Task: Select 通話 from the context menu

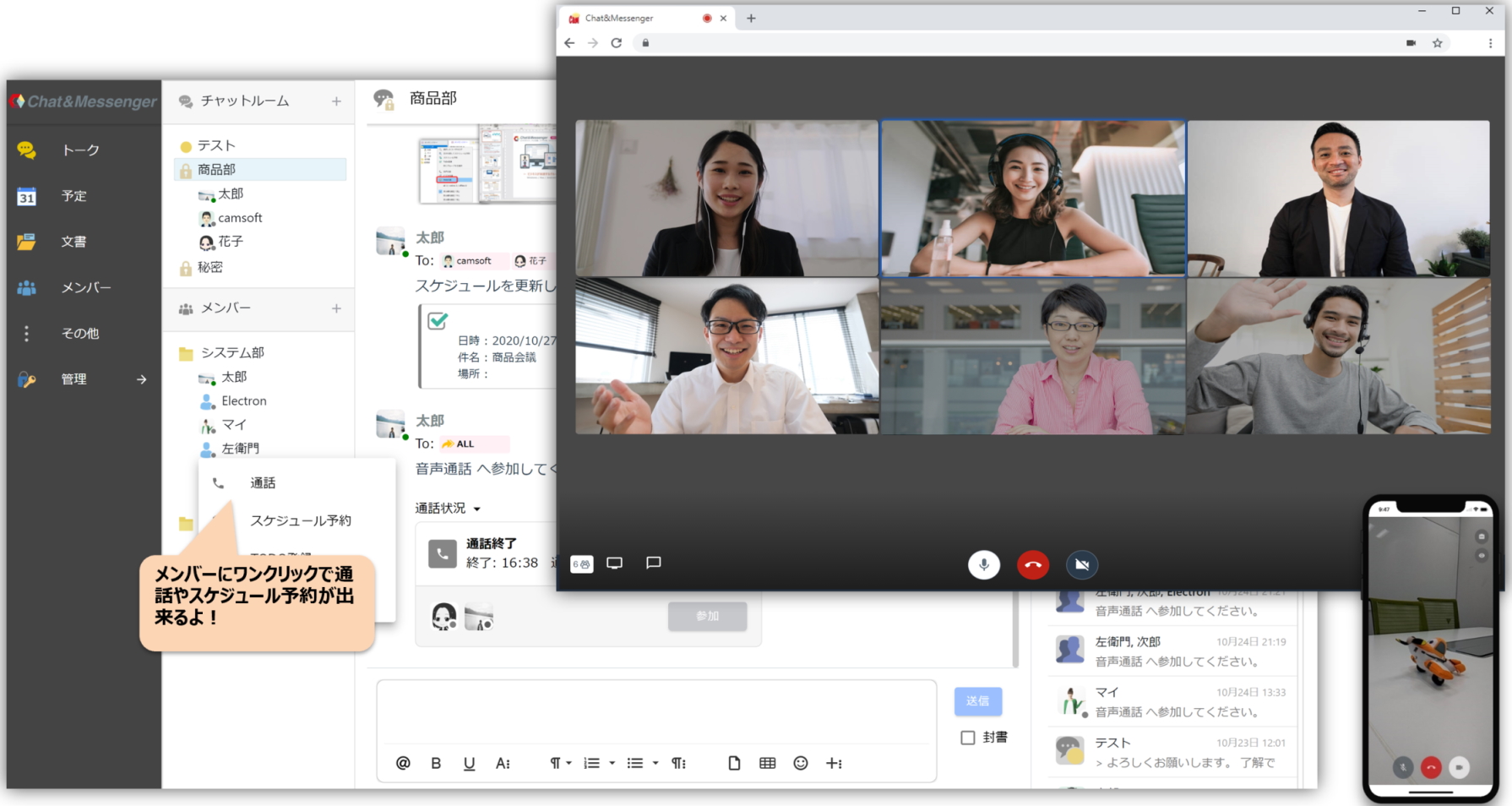Action: (x=263, y=483)
